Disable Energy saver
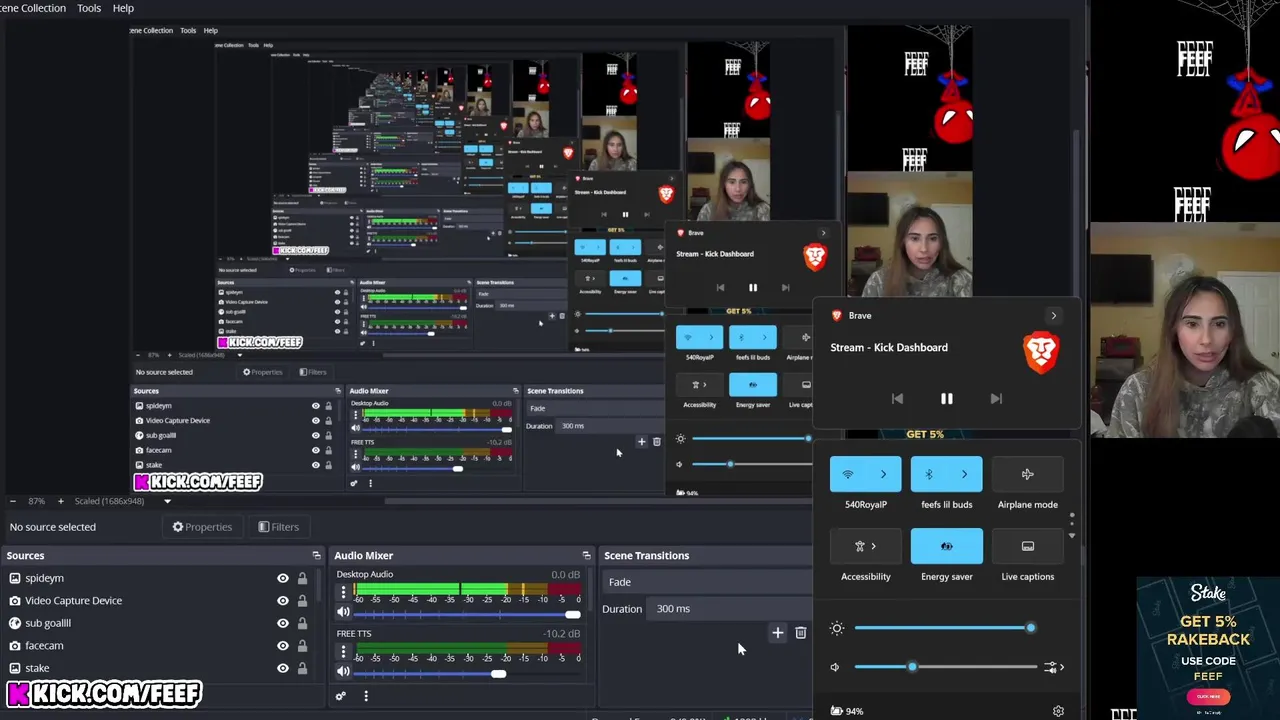1280x720 pixels. [946, 546]
